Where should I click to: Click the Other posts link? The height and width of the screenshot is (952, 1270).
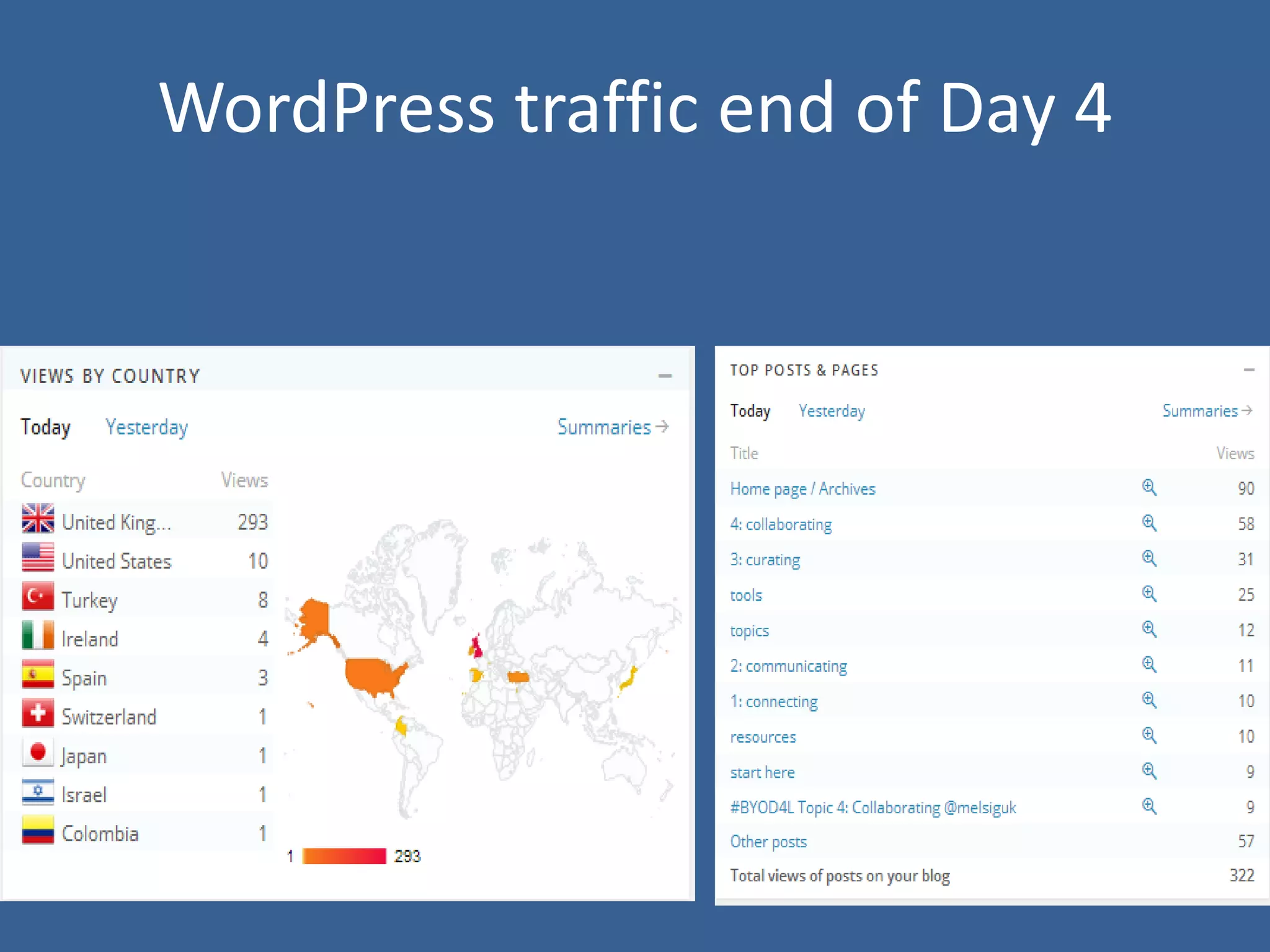(768, 842)
